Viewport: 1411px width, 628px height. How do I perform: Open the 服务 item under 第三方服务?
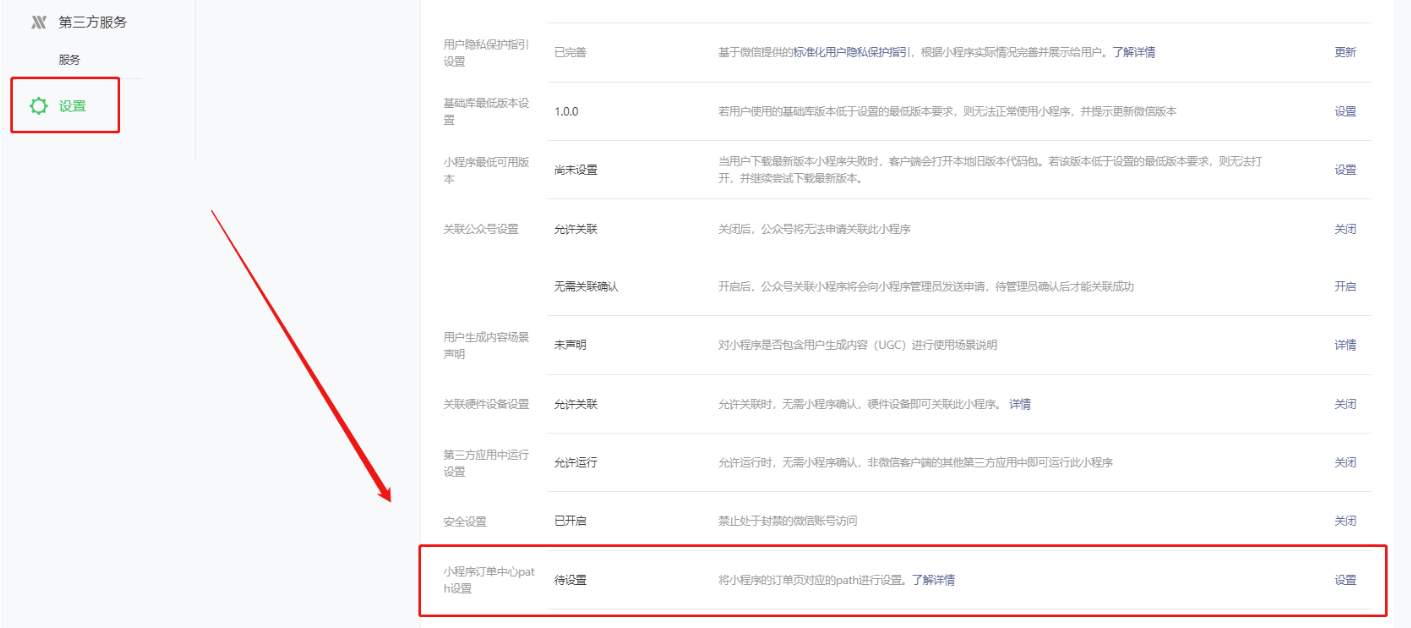click(x=69, y=60)
